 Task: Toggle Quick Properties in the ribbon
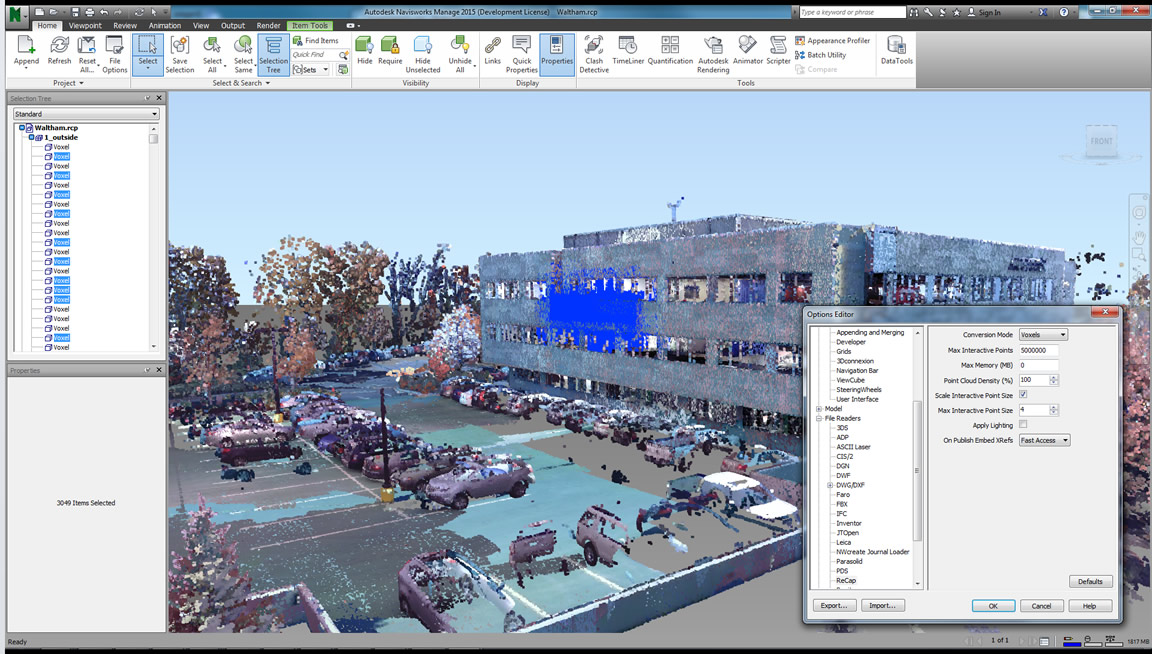[x=522, y=54]
